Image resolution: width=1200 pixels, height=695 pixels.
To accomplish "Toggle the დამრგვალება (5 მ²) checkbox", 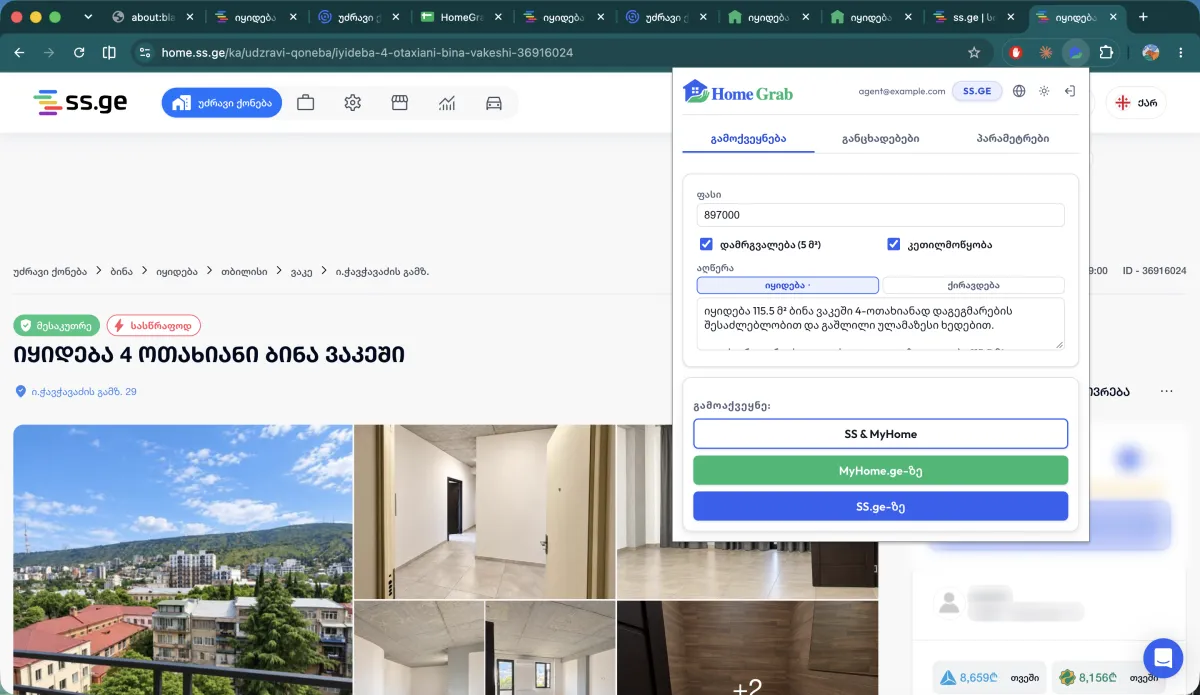I will (x=706, y=244).
